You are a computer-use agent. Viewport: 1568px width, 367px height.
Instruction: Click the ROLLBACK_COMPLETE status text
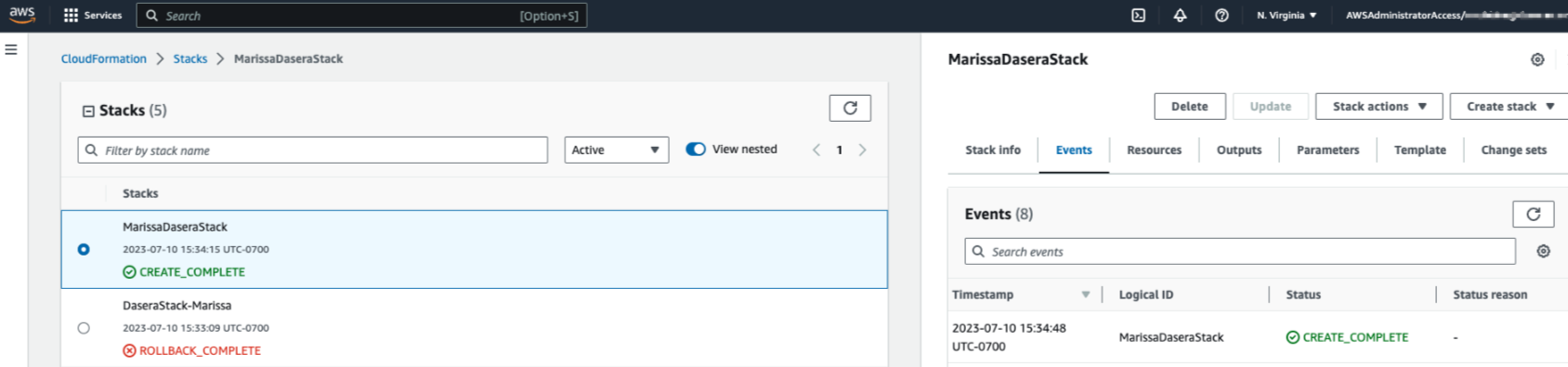pos(200,351)
